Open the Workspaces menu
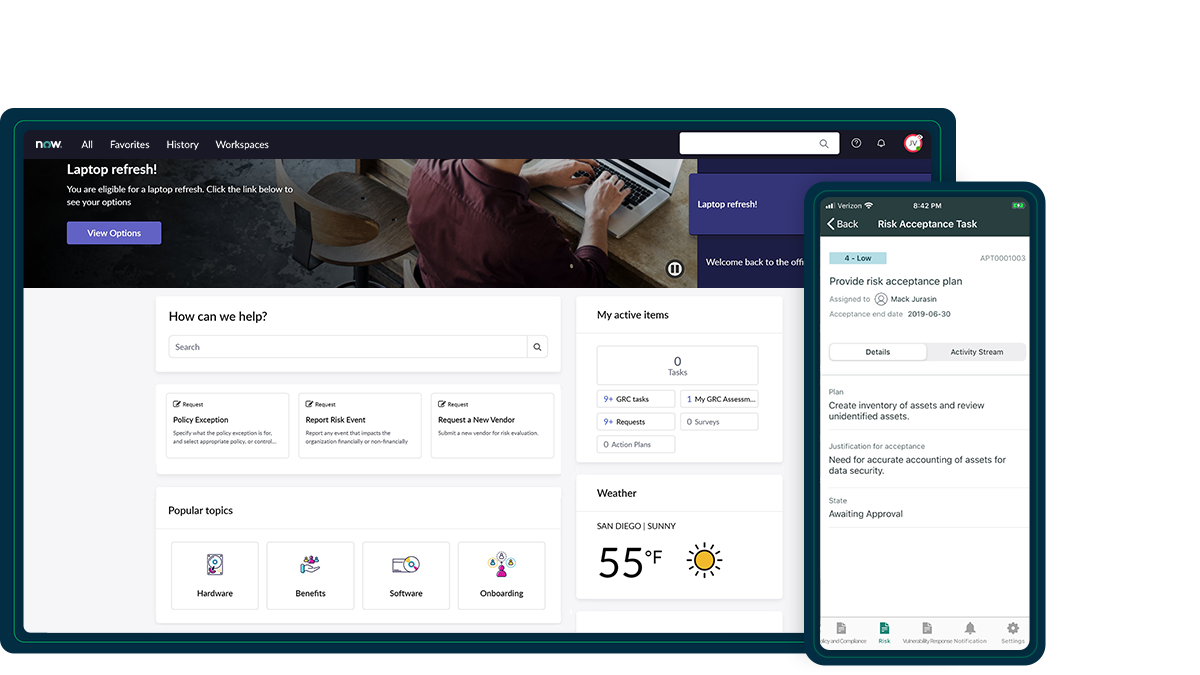The width and height of the screenshot is (1200, 675). pyautogui.click(x=242, y=144)
